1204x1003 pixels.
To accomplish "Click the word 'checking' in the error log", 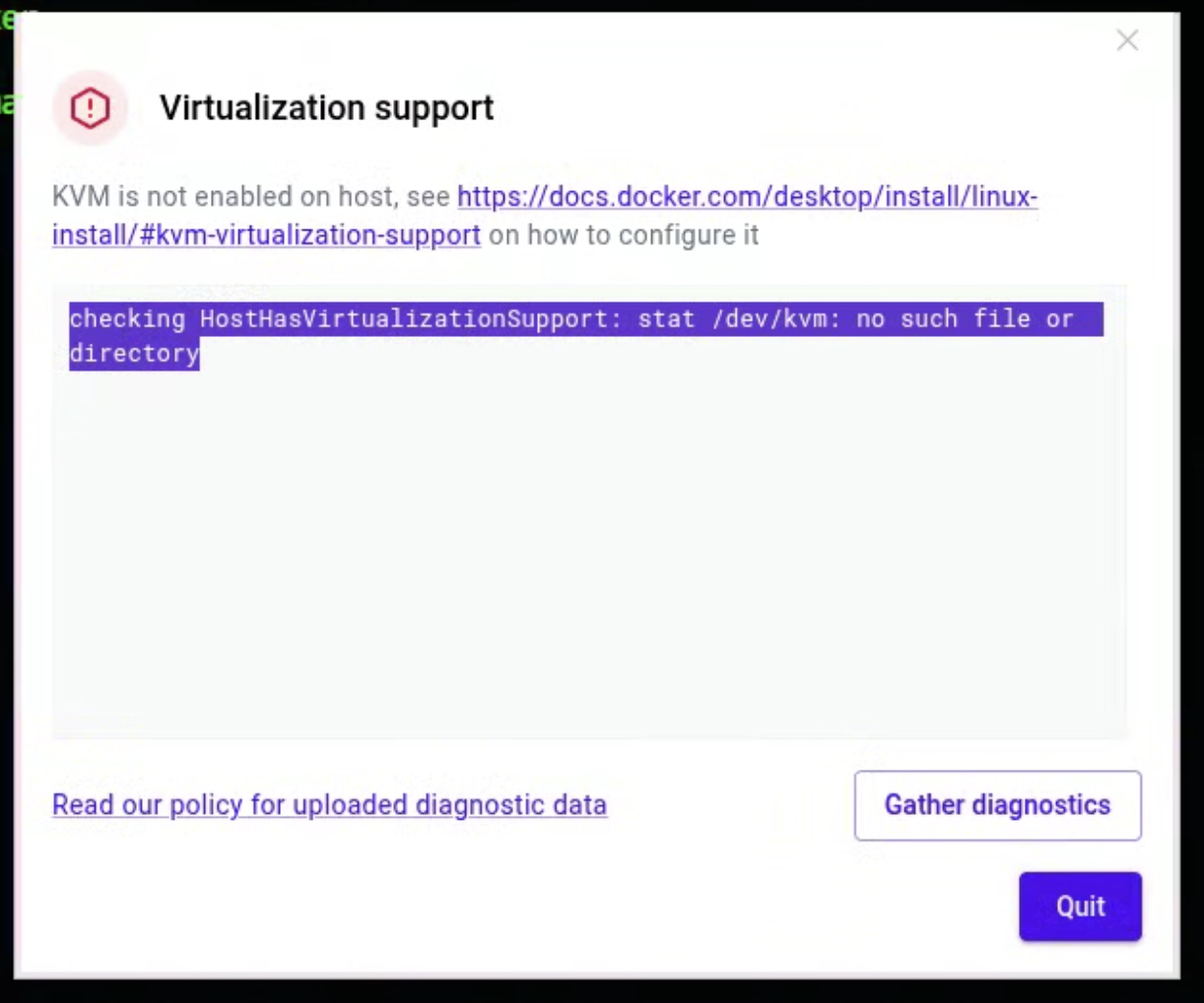I will 127,319.
